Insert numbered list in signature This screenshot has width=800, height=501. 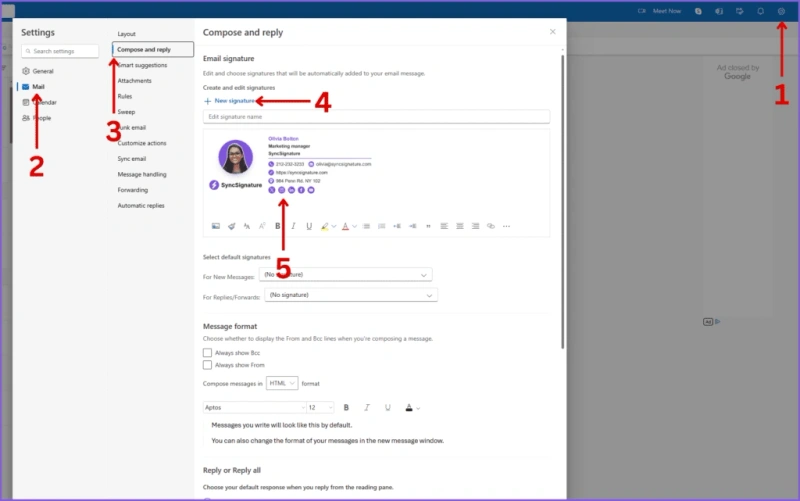382,226
